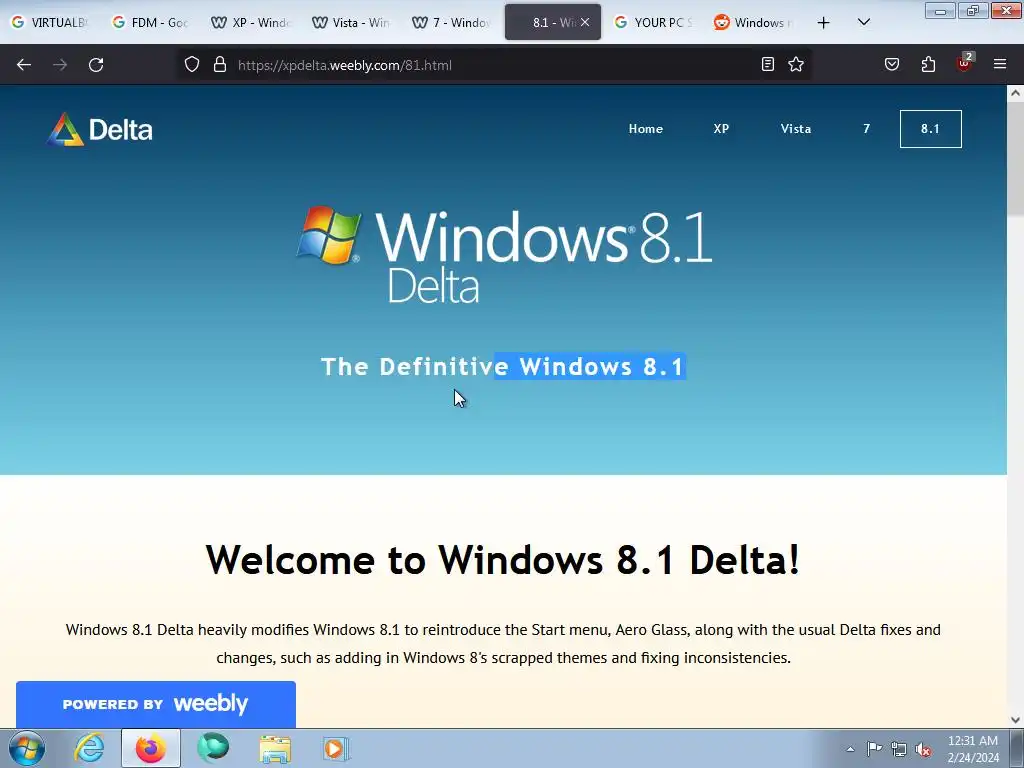Open the Home nav link
1024x768 pixels.
(645, 129)
